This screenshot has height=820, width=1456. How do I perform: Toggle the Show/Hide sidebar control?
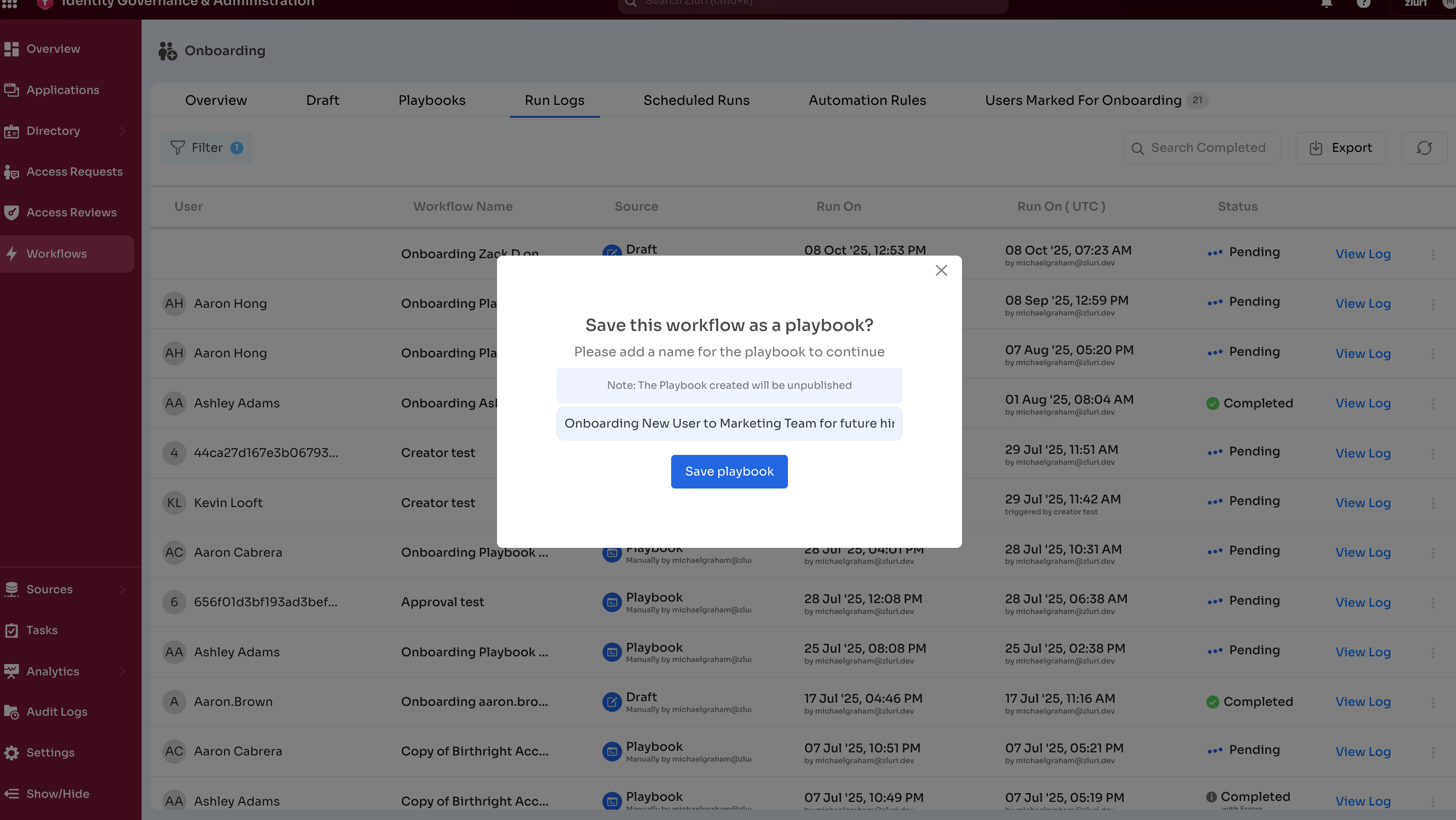point(56,794)
